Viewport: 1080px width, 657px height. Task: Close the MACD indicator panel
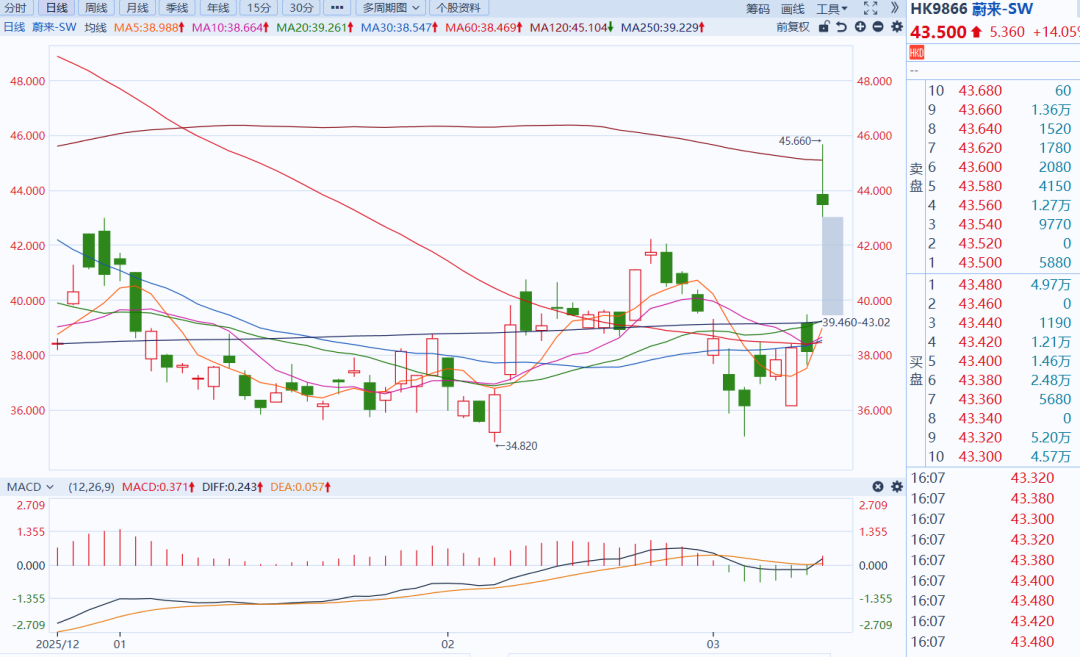tap(878, 487)
